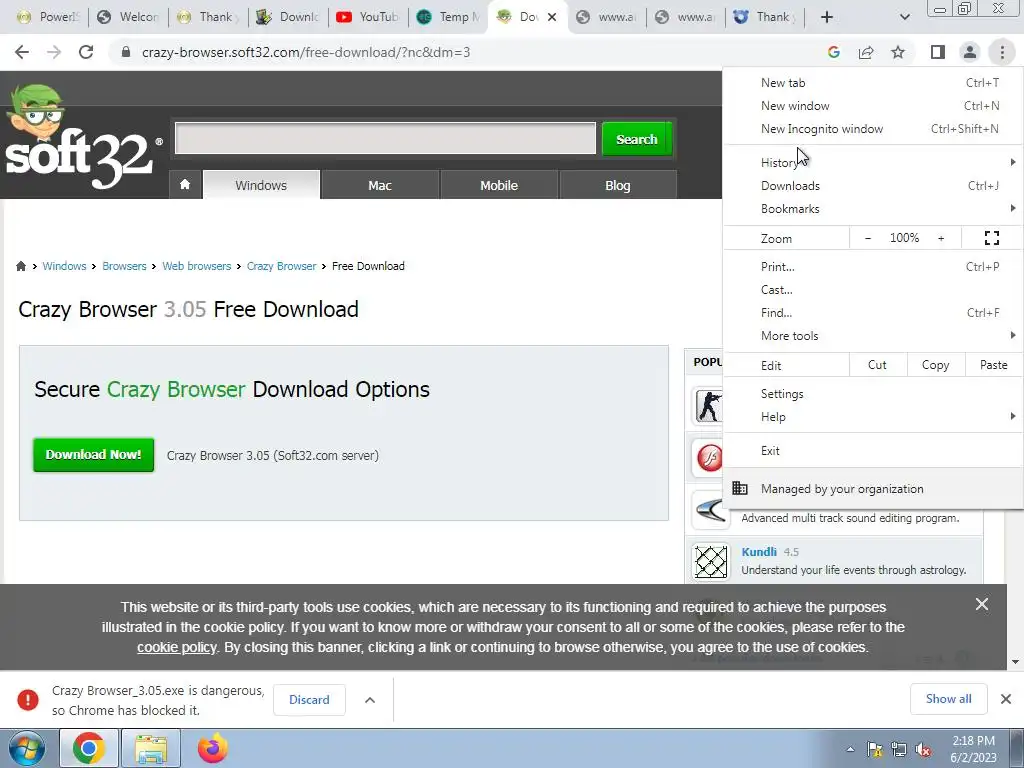1024x768 pixels.
Task: Open Settings from the Chrome menu
Action: click(x=872, y=394)
